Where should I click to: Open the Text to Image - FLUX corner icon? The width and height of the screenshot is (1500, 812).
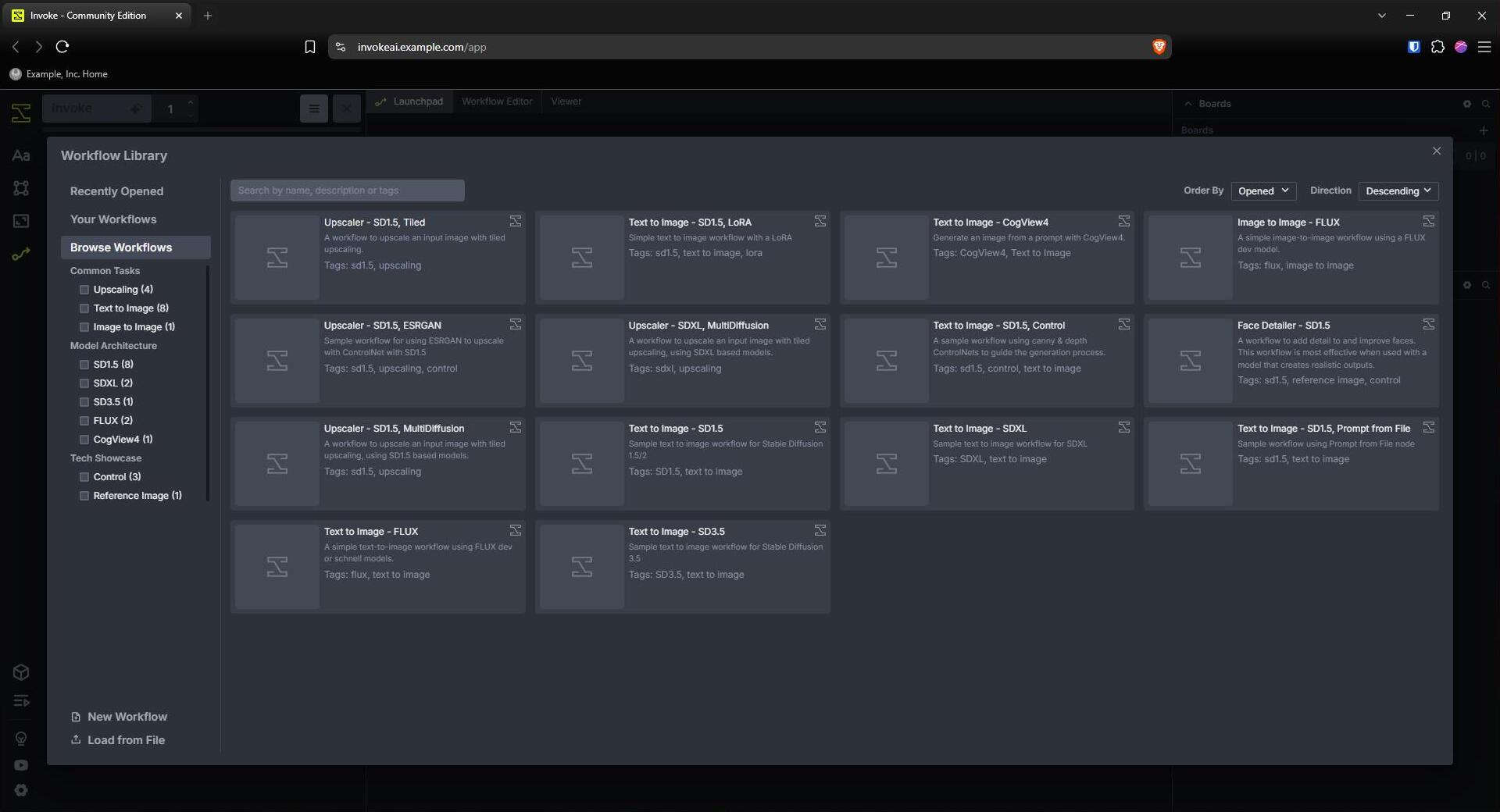pyautogui.click(x=516, y=531)
